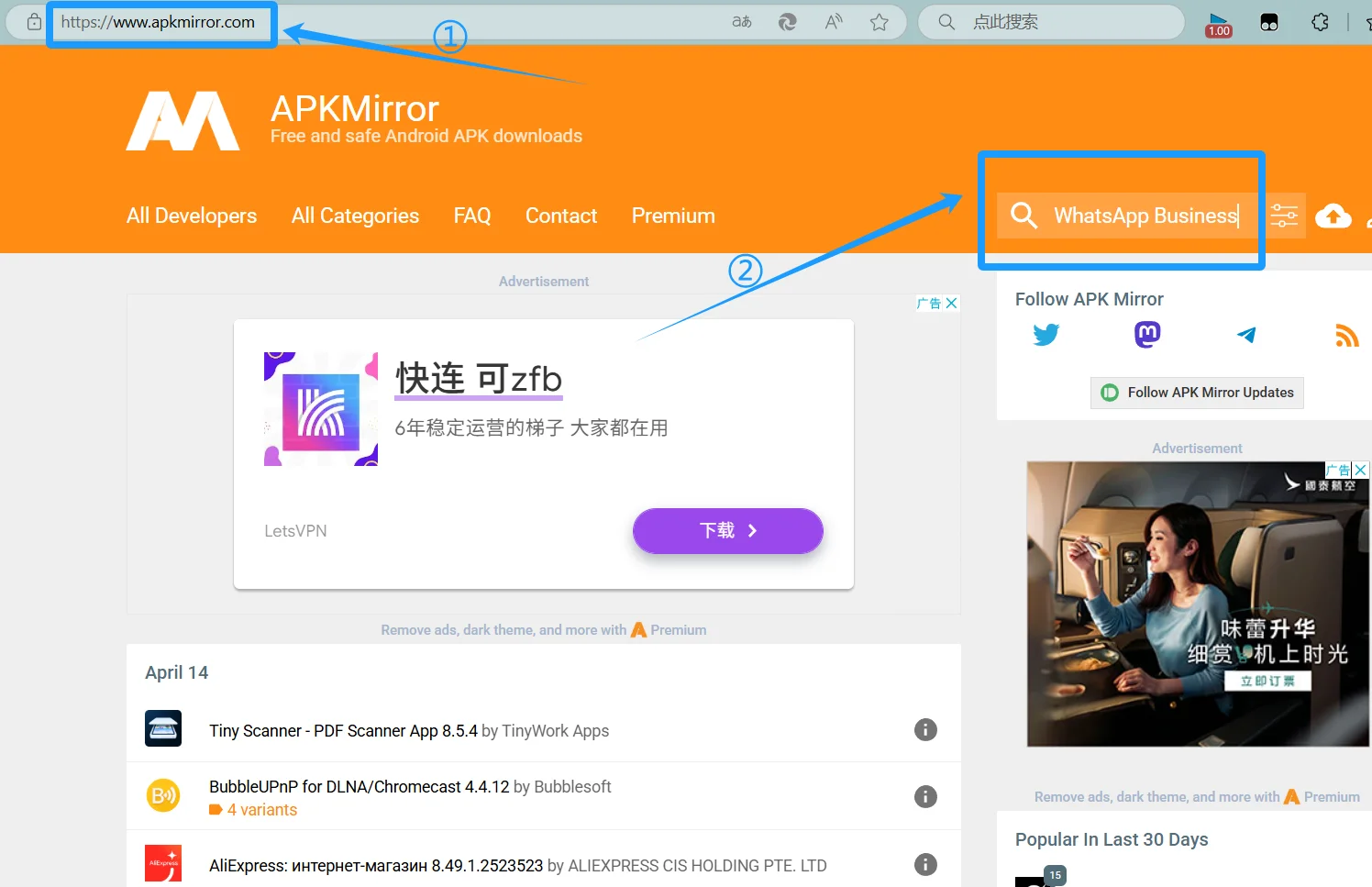1372x887 pixels.
Task: Close the LetsVPN advertisement
Action: point(951,303)
